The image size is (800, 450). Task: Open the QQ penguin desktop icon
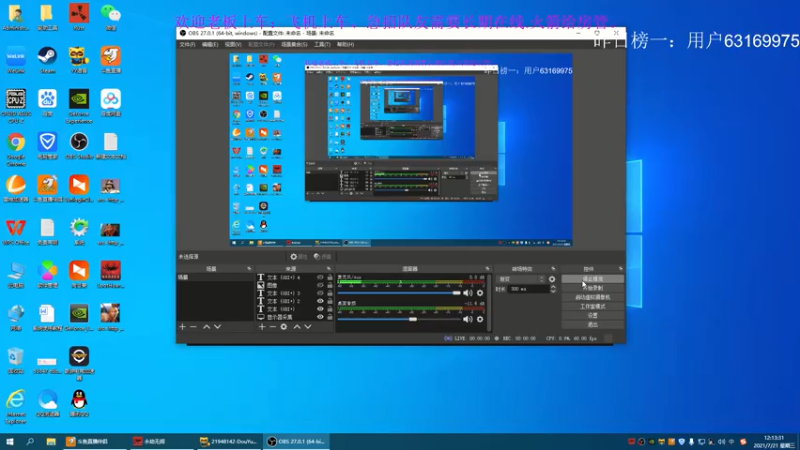tap(79, 403)
